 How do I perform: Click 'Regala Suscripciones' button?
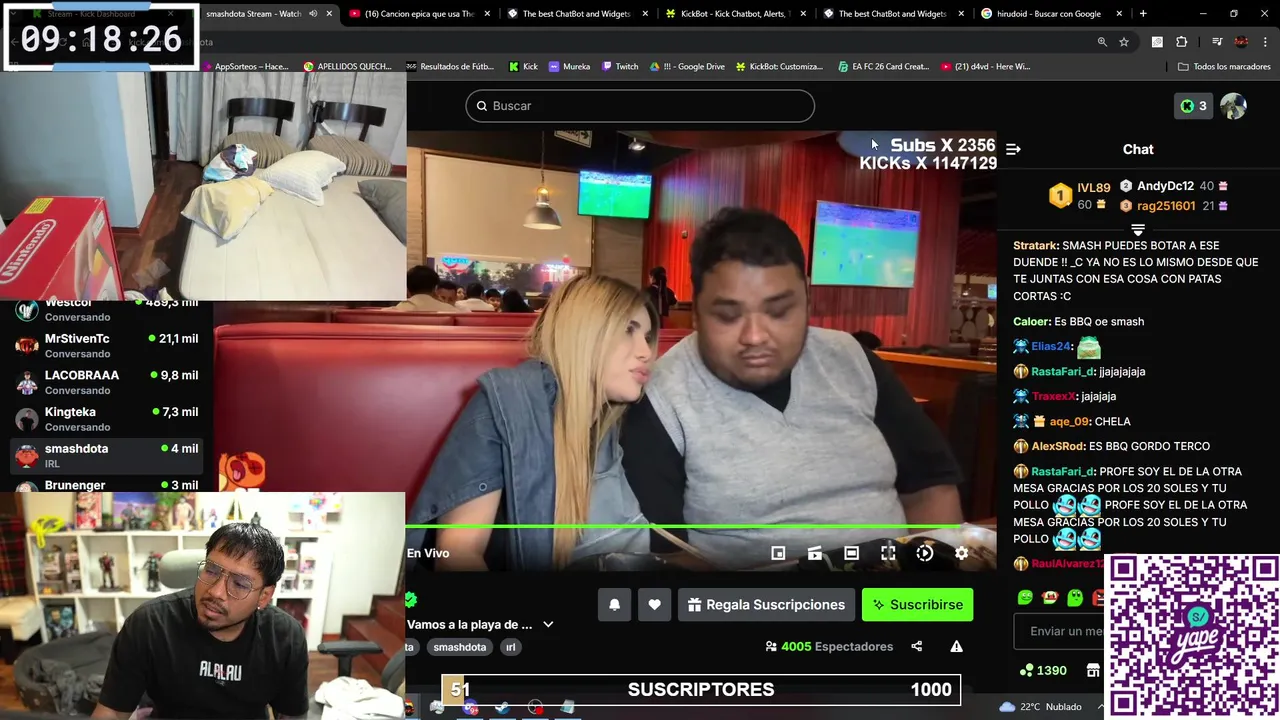coord(766,605)
